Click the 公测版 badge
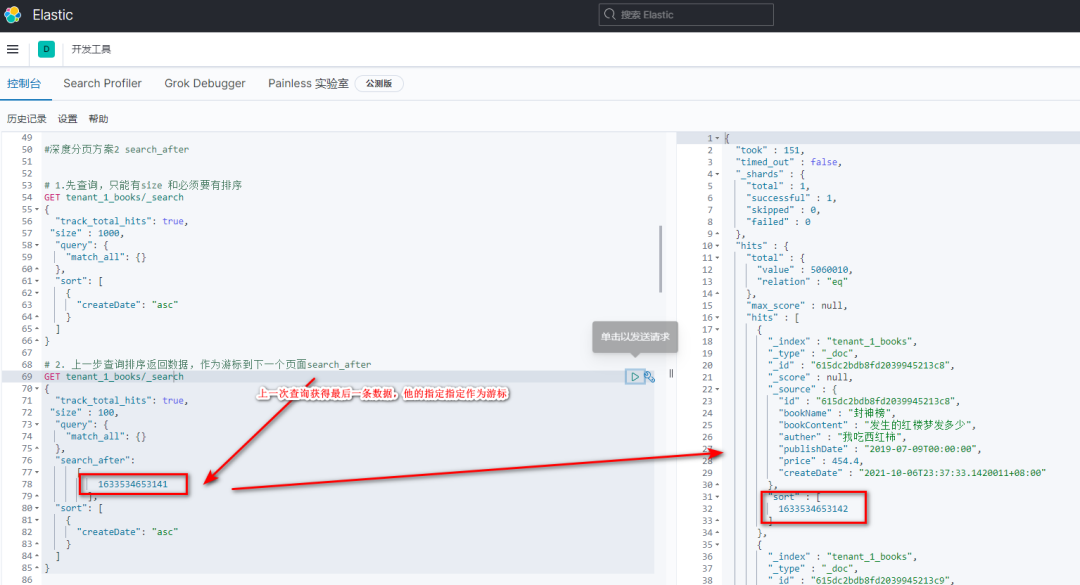 379,83
